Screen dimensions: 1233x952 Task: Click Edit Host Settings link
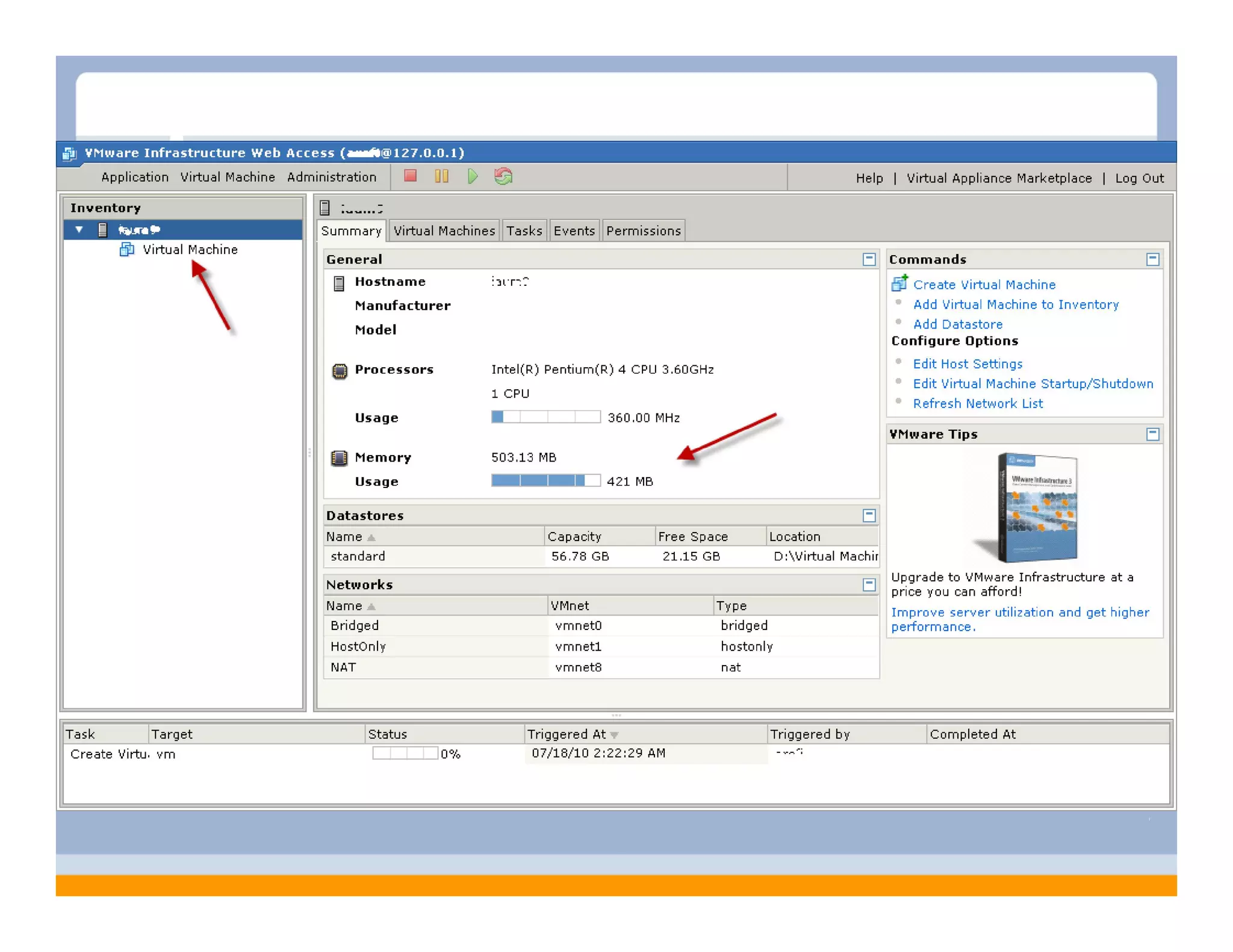pos(967,363)
